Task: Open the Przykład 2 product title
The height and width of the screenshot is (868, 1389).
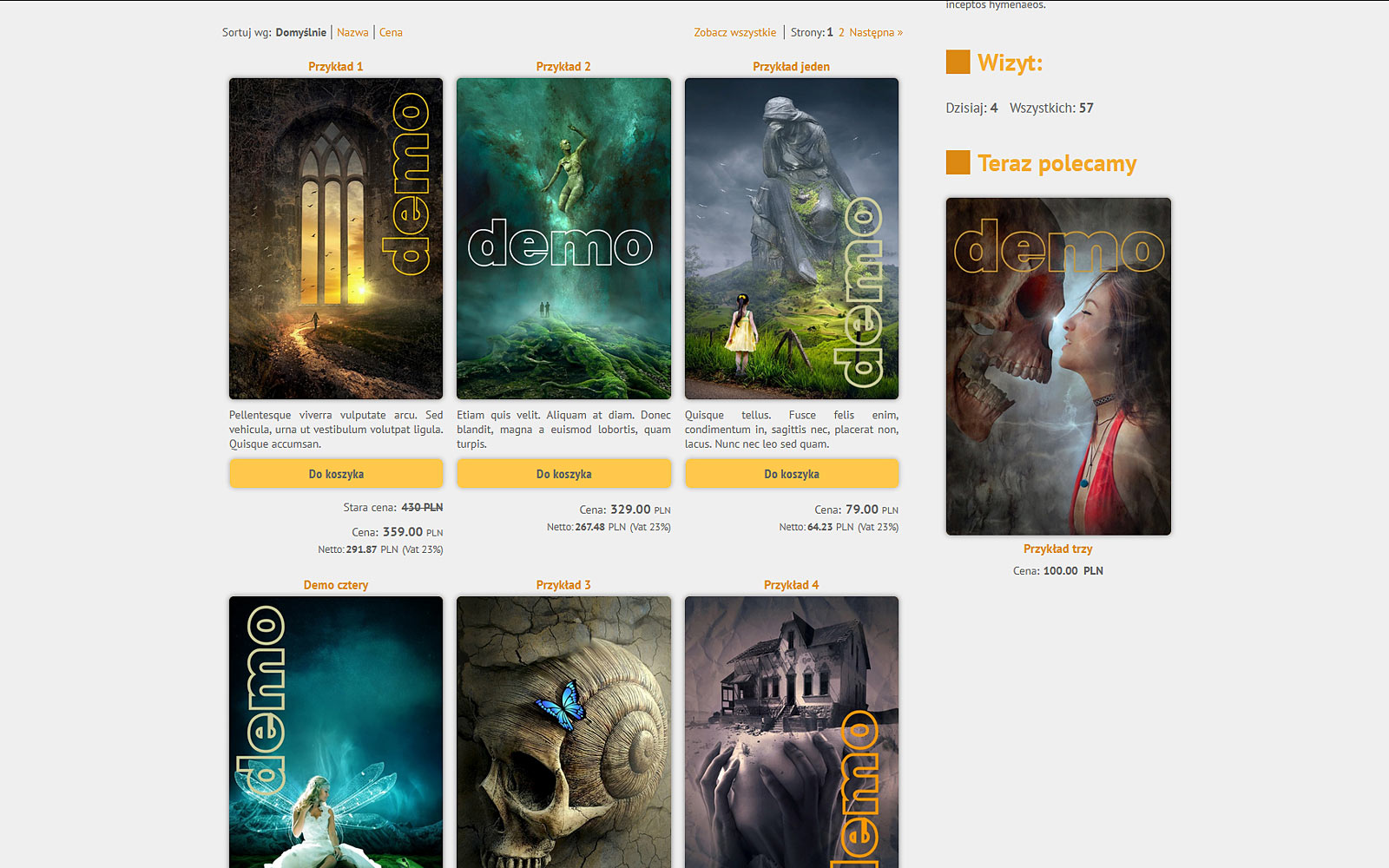Action: point(563,67)
